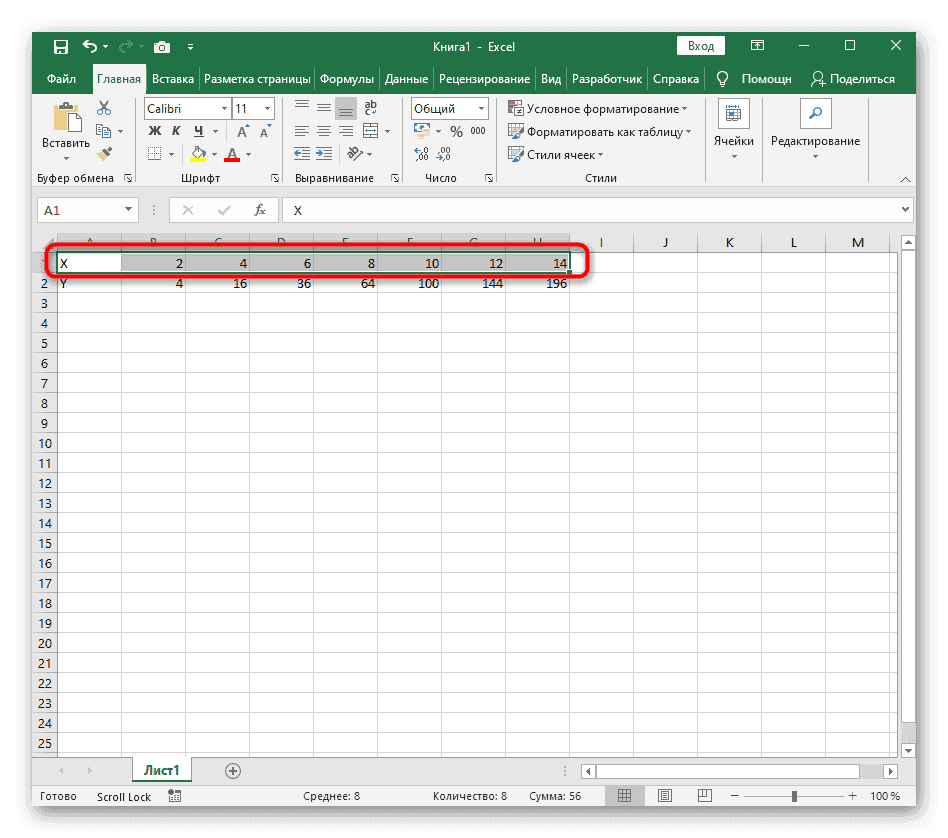948x838 pixels.
Task: Toggle bold formatting (Ж icon)
Action: point(154,131)
